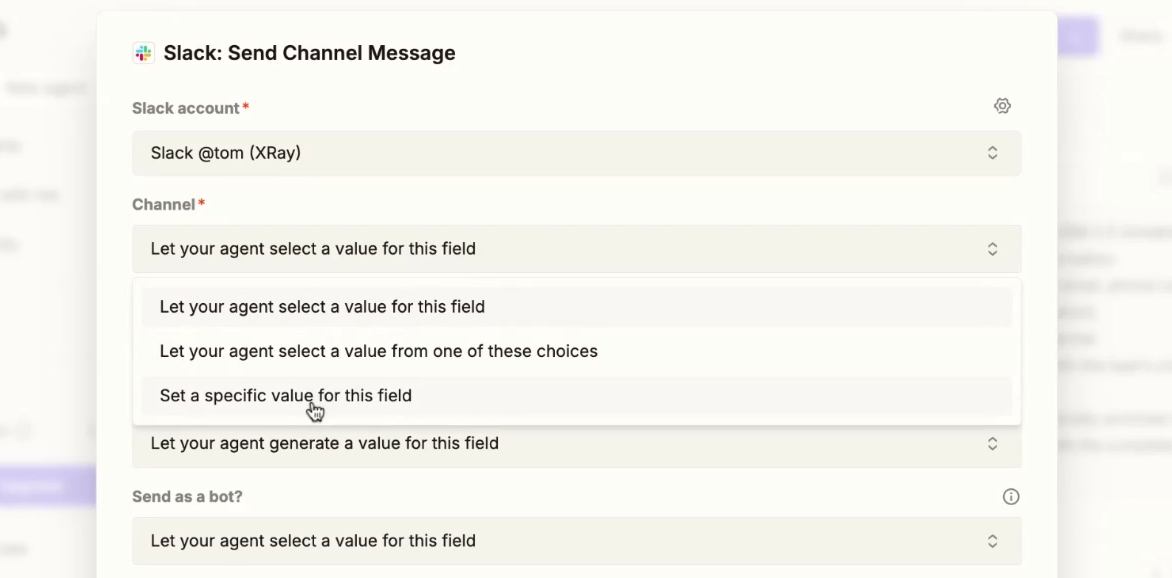Click the chevron on the Slack account selector
1172x578 pixels.
992,152
